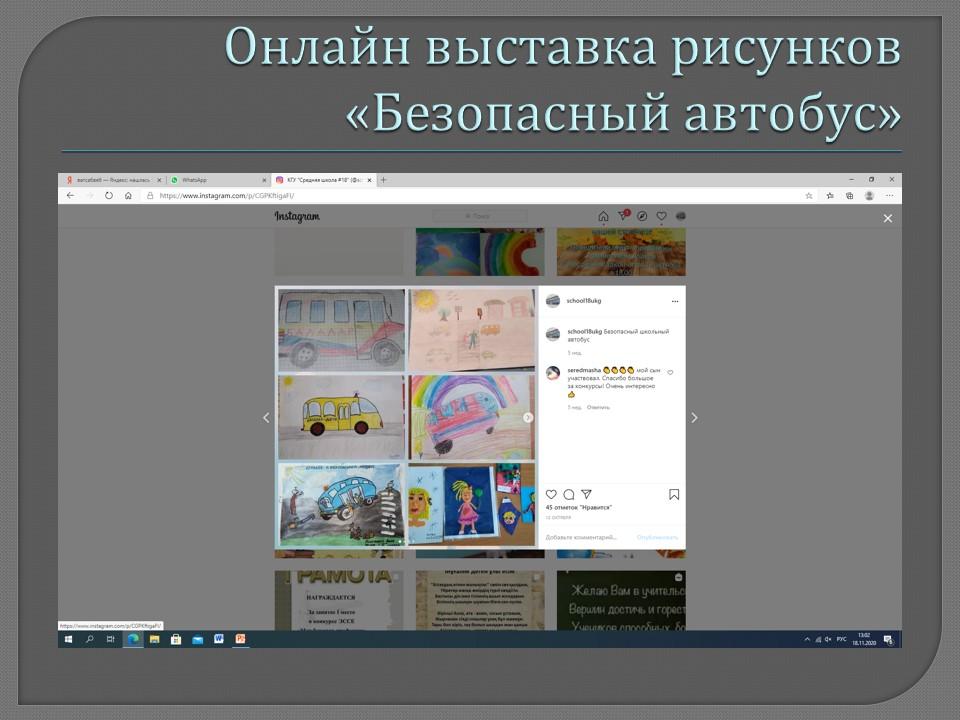Close the WhatsApp tab
960x720 pixels.
[x=264, y=180]
